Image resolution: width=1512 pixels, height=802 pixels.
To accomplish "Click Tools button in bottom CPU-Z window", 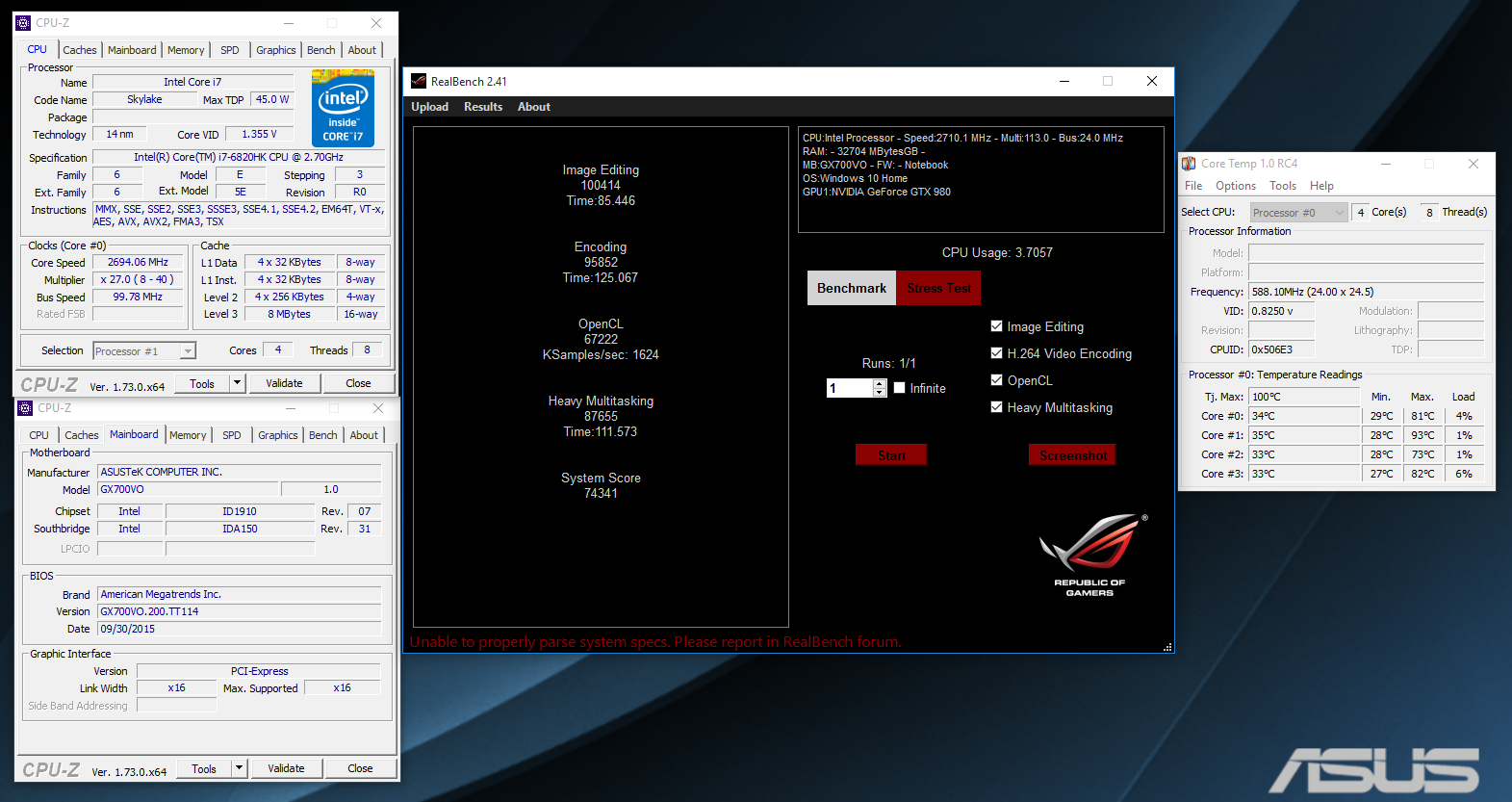I will pos(204,768).
